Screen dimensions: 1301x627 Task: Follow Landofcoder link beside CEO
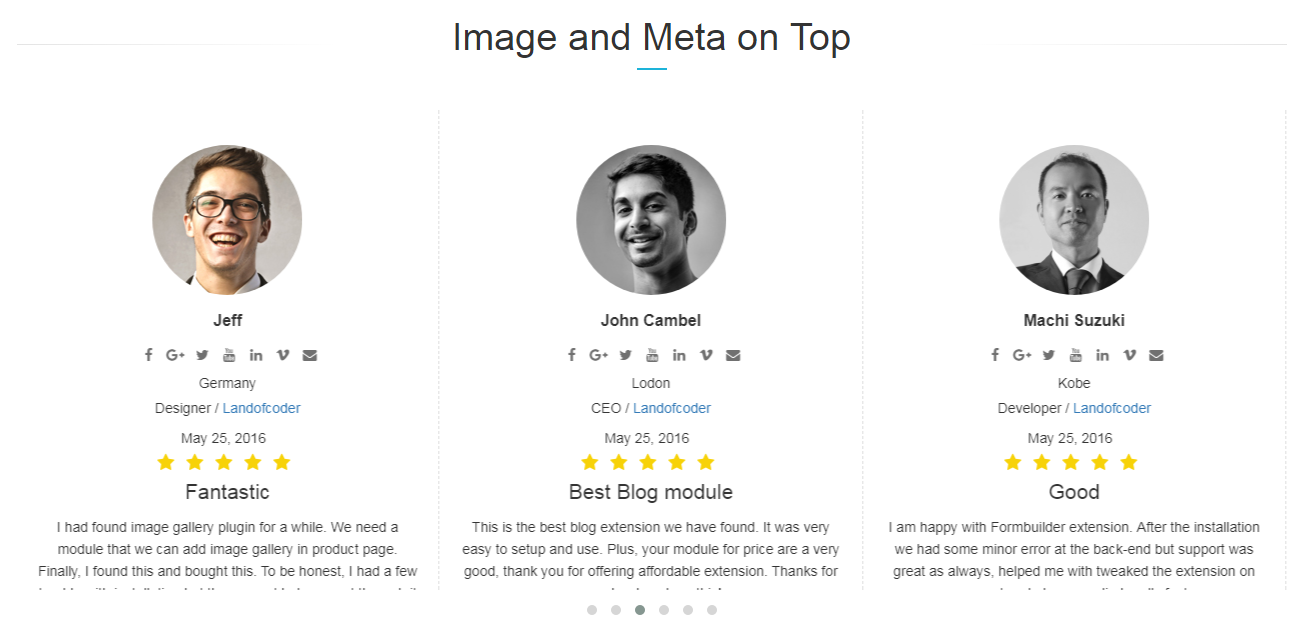pos(672,408)
